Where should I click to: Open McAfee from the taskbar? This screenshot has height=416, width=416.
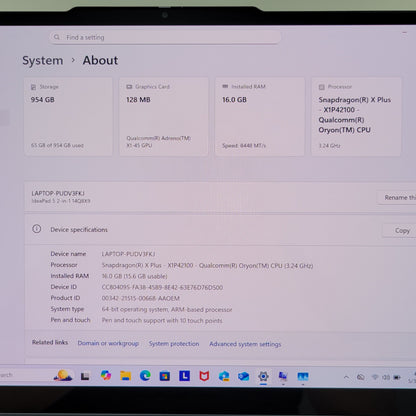204,376
